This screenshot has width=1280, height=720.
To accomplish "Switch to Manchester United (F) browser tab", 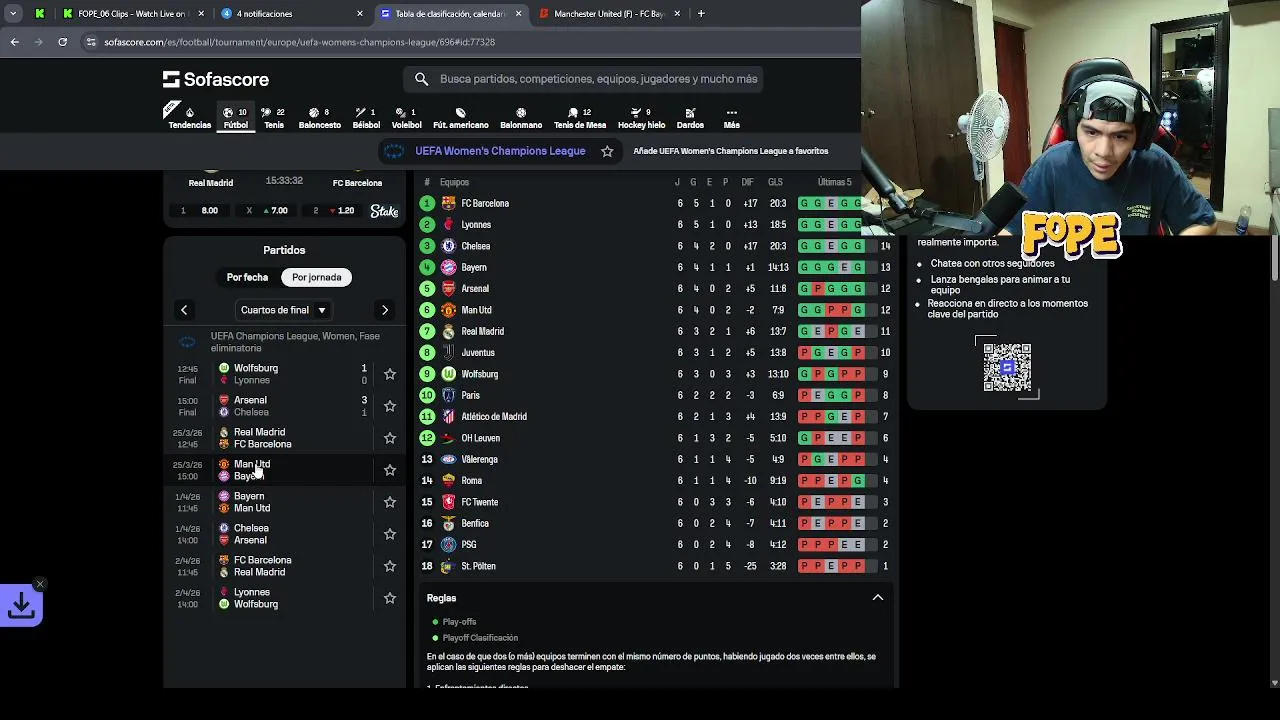I will [609, 14].
